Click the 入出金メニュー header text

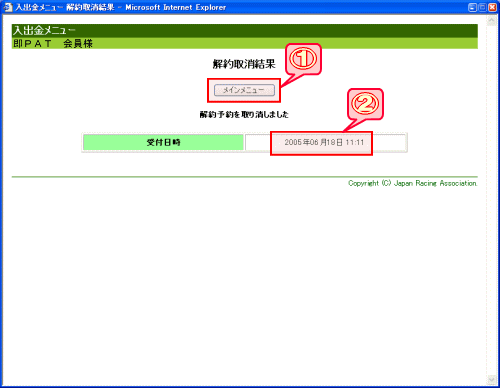pos(44,30)
